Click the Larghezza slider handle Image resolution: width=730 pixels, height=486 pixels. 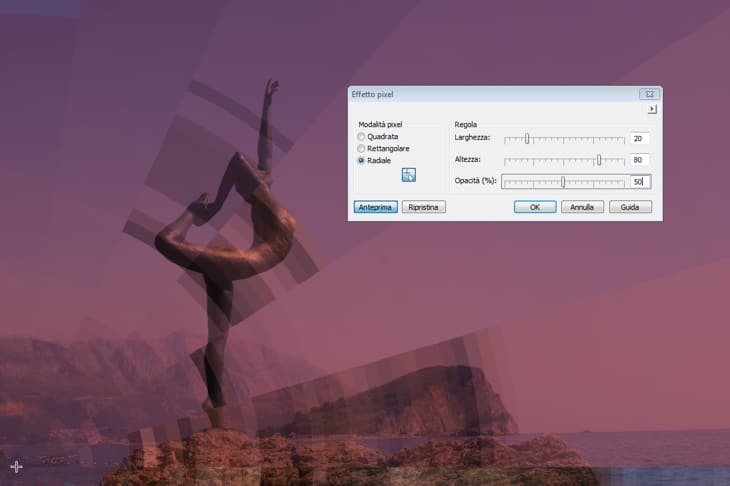527,139
